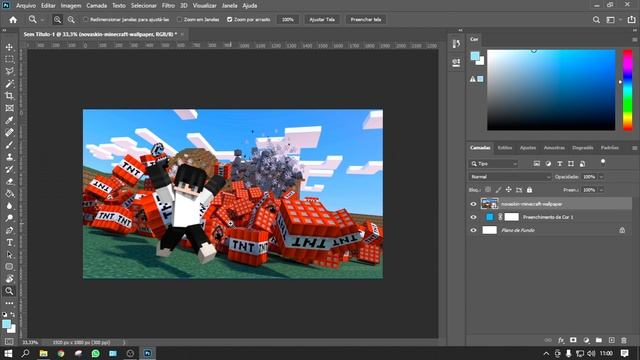This screenshot has width=640, height=360.
Task: Pick a color in the color field
Action: pyautogui.click(x=551, y=90)
